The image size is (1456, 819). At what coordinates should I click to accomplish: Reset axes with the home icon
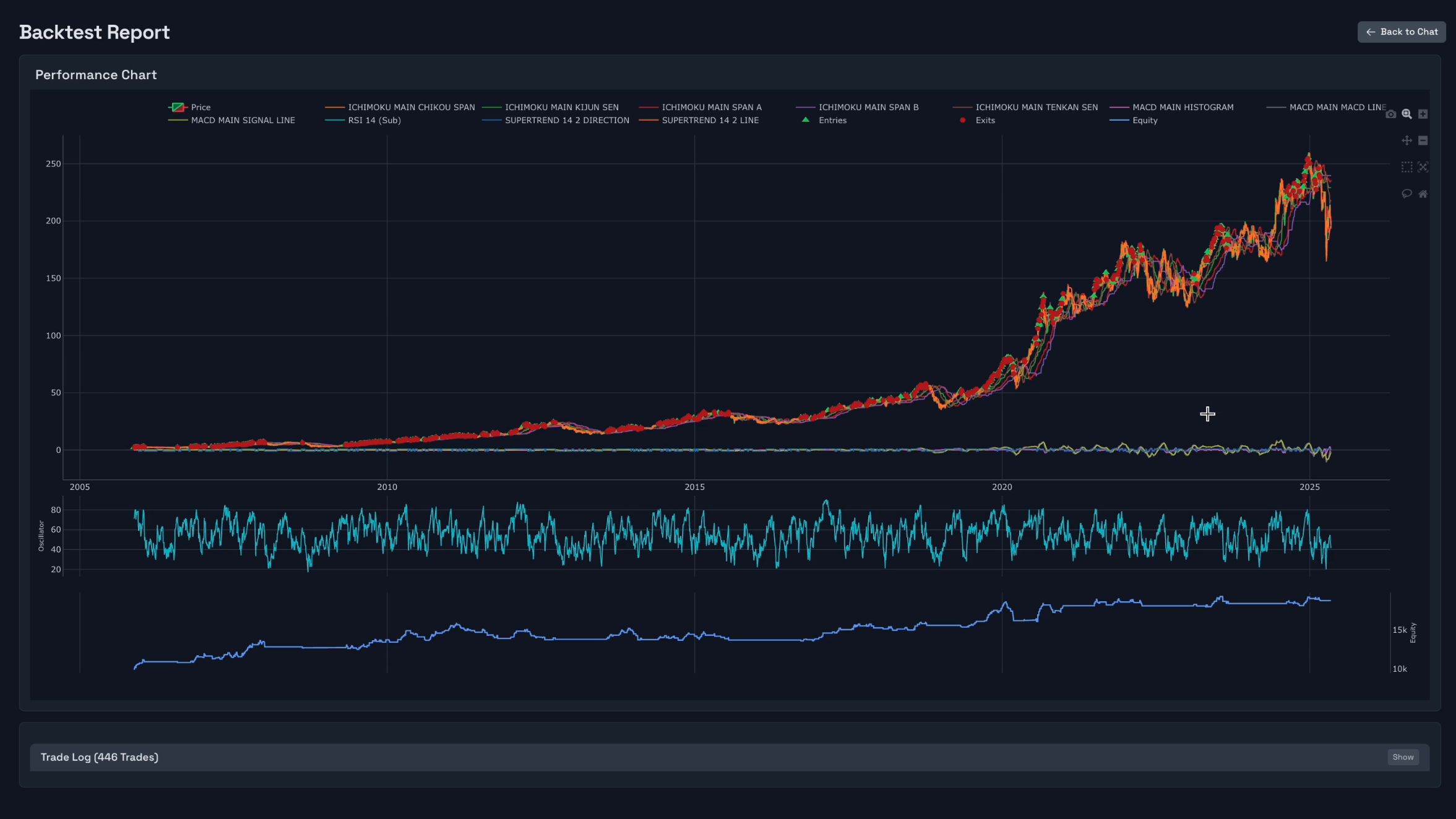coord(1423,194)
